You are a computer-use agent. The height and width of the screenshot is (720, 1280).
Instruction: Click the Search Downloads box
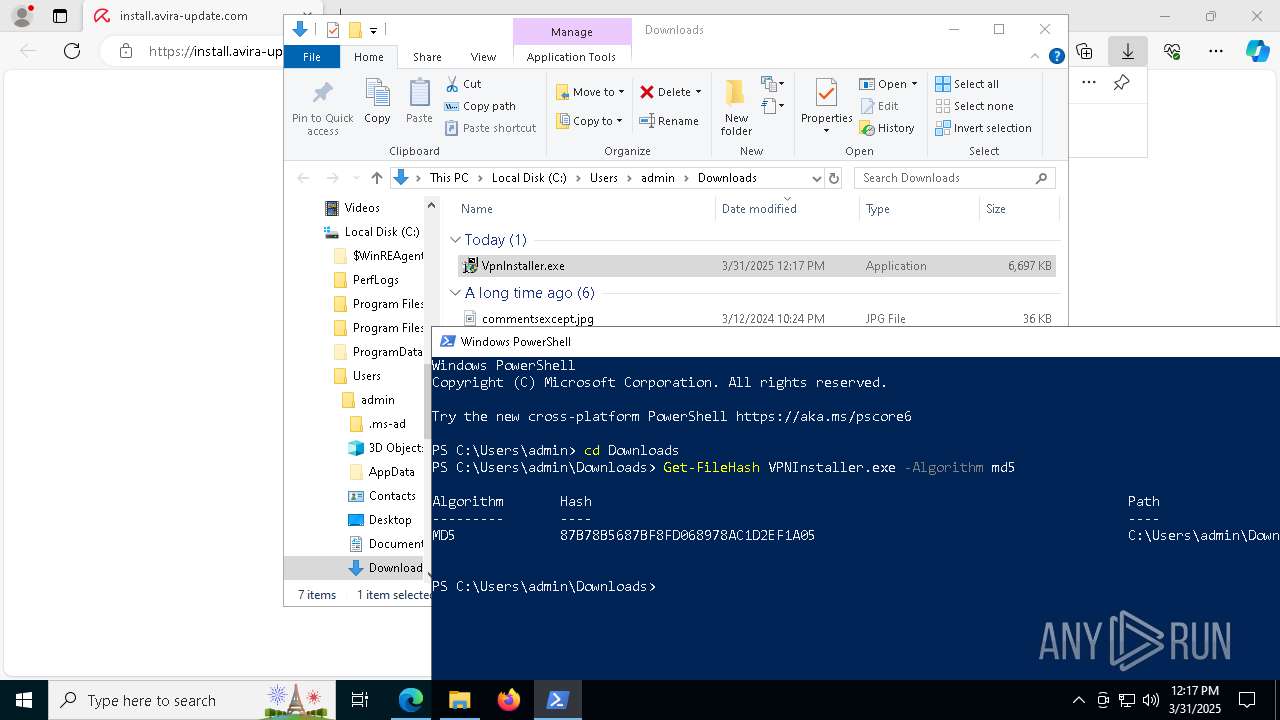(954, 178)
